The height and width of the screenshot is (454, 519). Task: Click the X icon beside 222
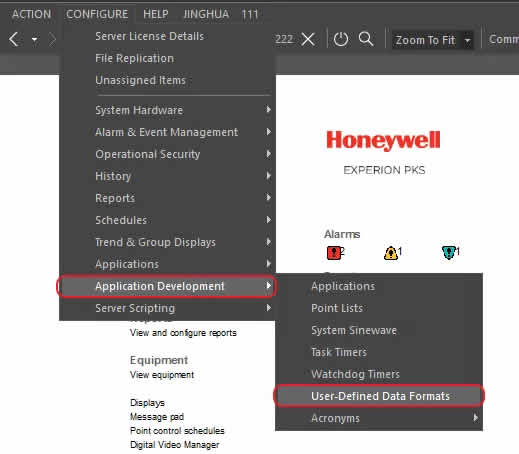(308, 40)
